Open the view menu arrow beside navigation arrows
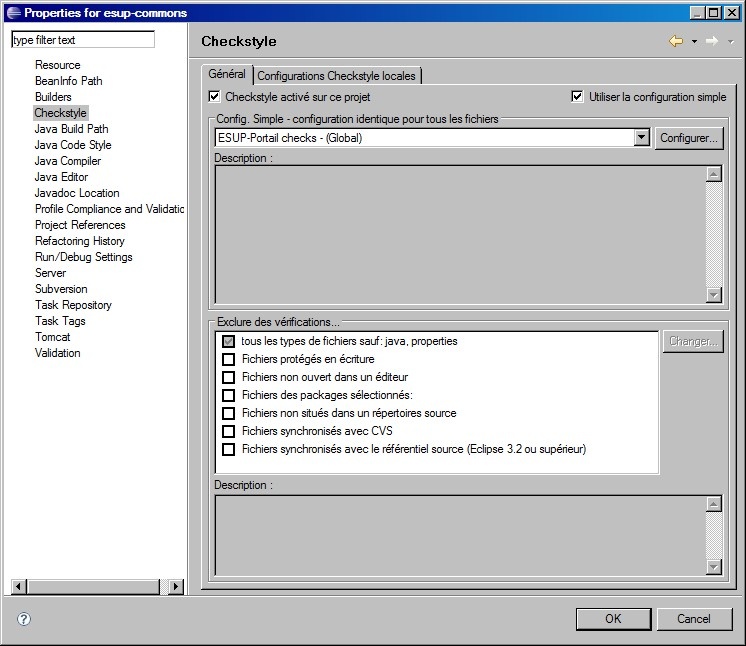The width and height of the screenshot is (746, 646). pyautogui.click(x=731, y=42)
